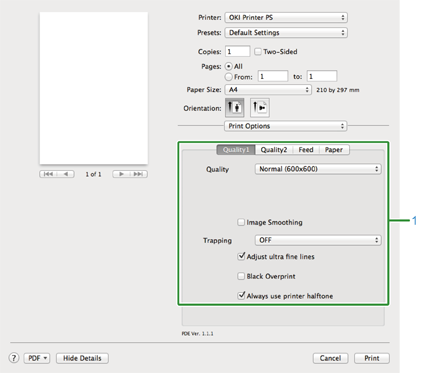The height and width of the screenshot is (373, 438).
Task: Switch to the Quality2 tab
Action: 274,150
